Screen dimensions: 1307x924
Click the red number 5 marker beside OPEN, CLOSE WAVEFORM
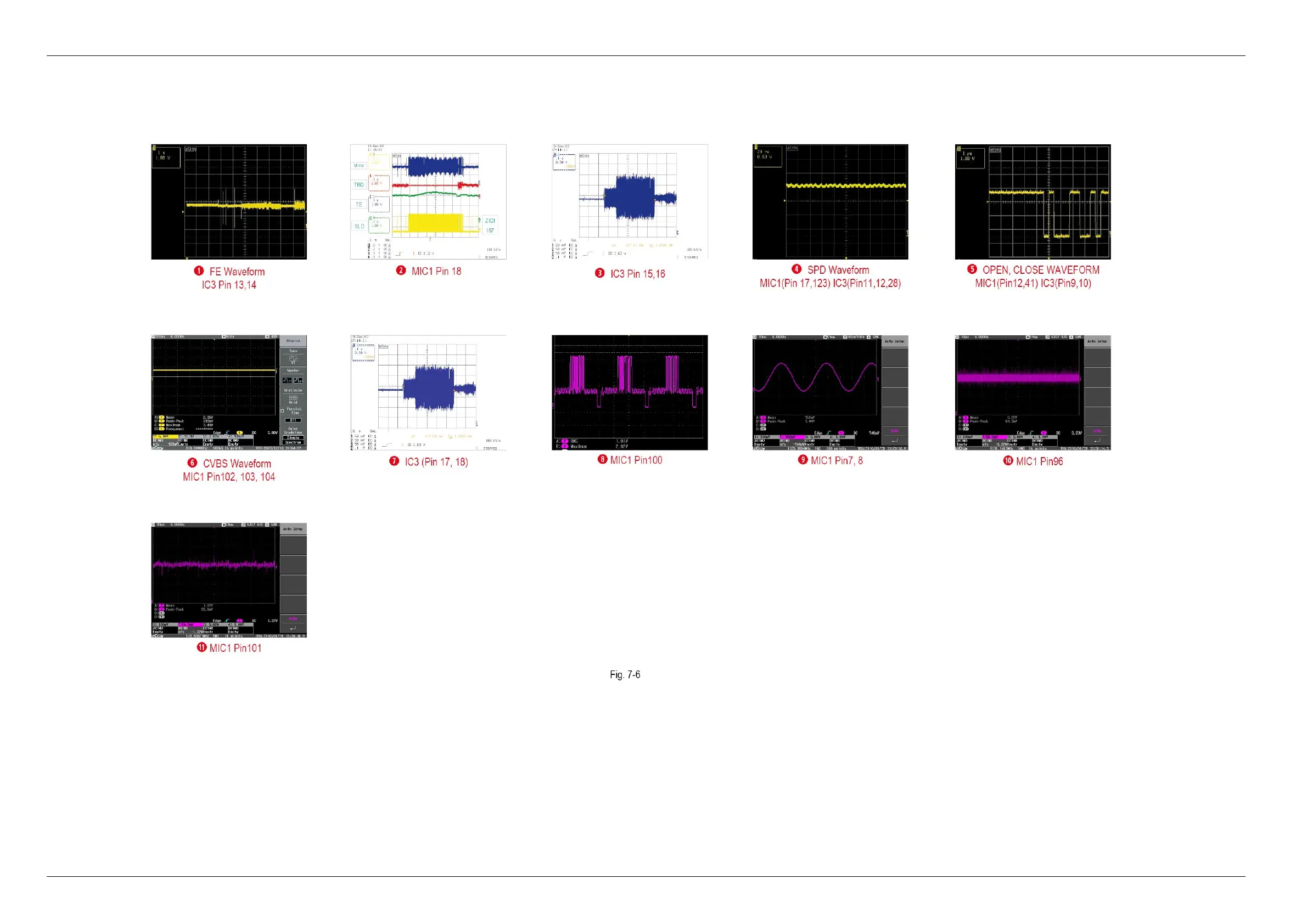(x=972, y=269)
